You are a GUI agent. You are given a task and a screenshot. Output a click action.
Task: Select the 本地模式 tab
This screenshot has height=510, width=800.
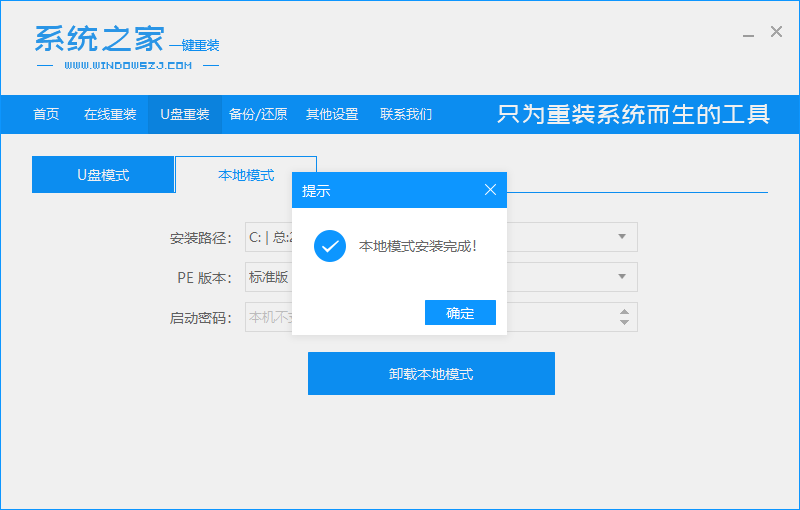pos(246,175)
